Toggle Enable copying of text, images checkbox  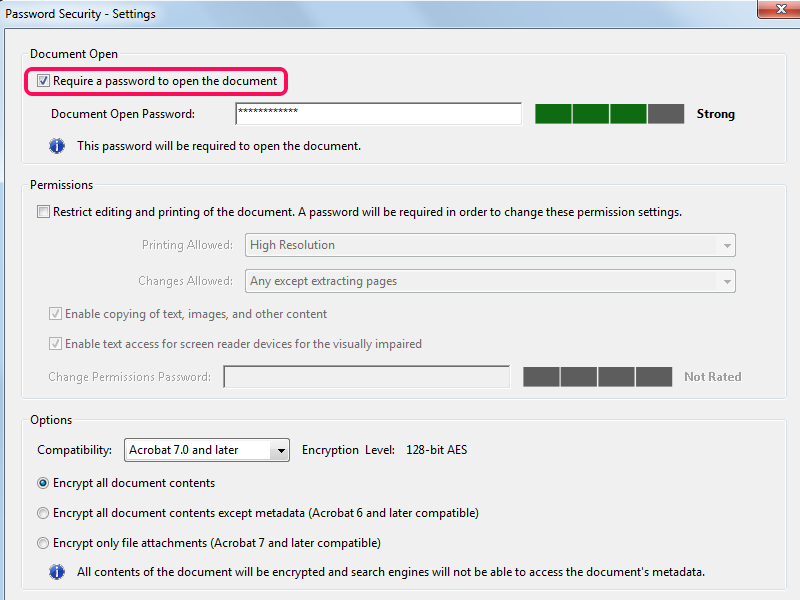click(x=55, y=314)
